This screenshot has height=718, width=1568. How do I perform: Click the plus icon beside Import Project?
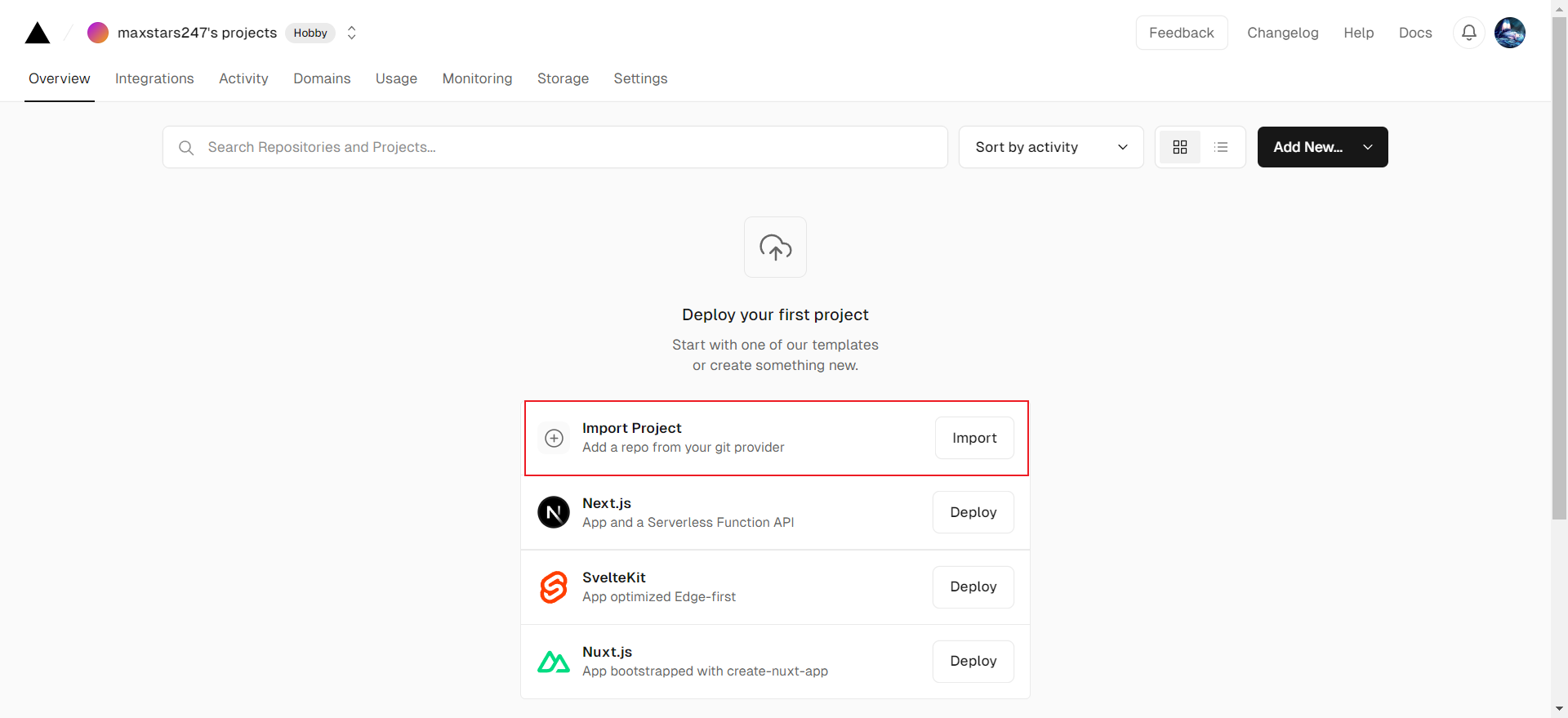point(554,438)
